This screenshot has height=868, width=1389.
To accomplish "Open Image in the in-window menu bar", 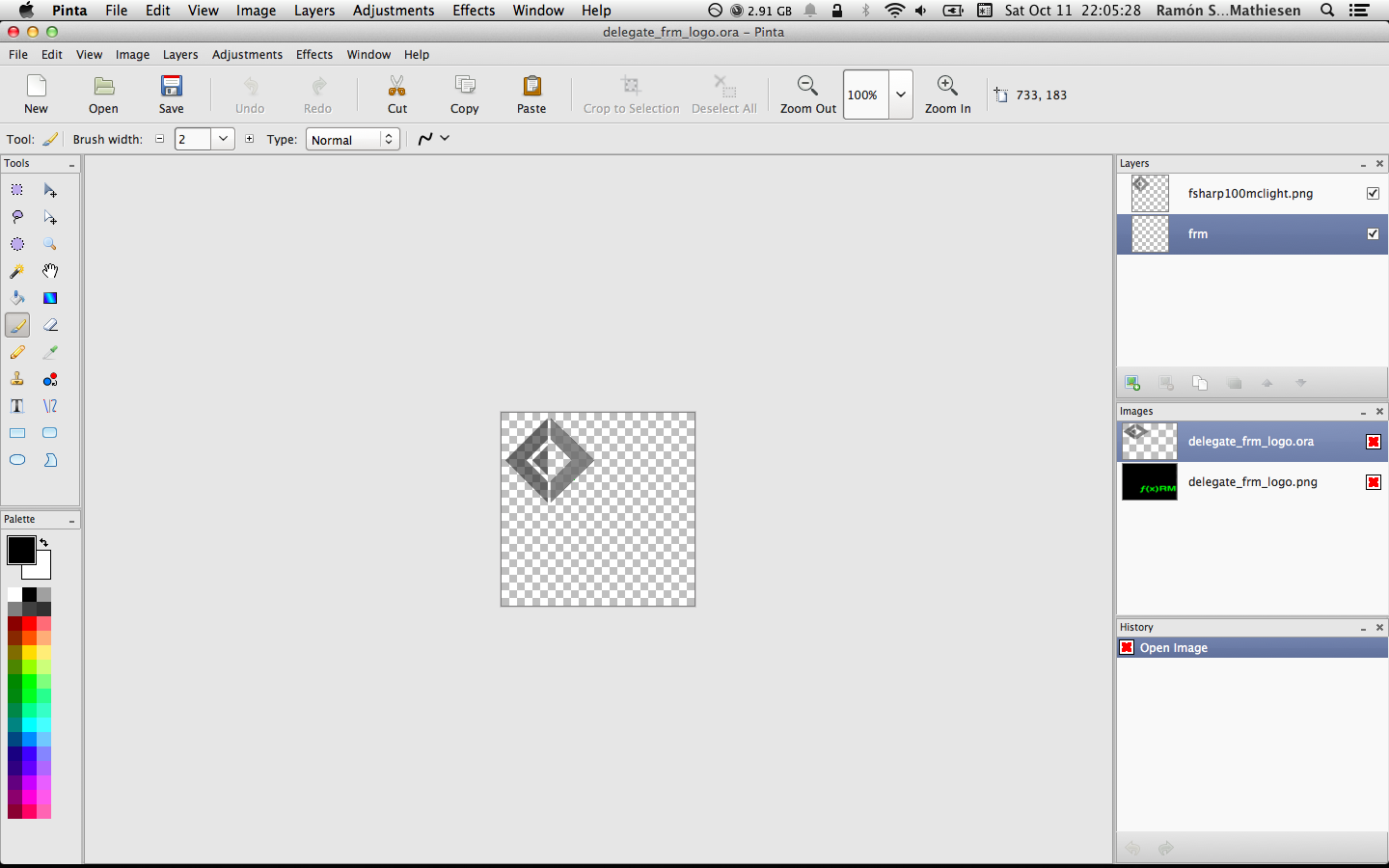I will point(132,55).
